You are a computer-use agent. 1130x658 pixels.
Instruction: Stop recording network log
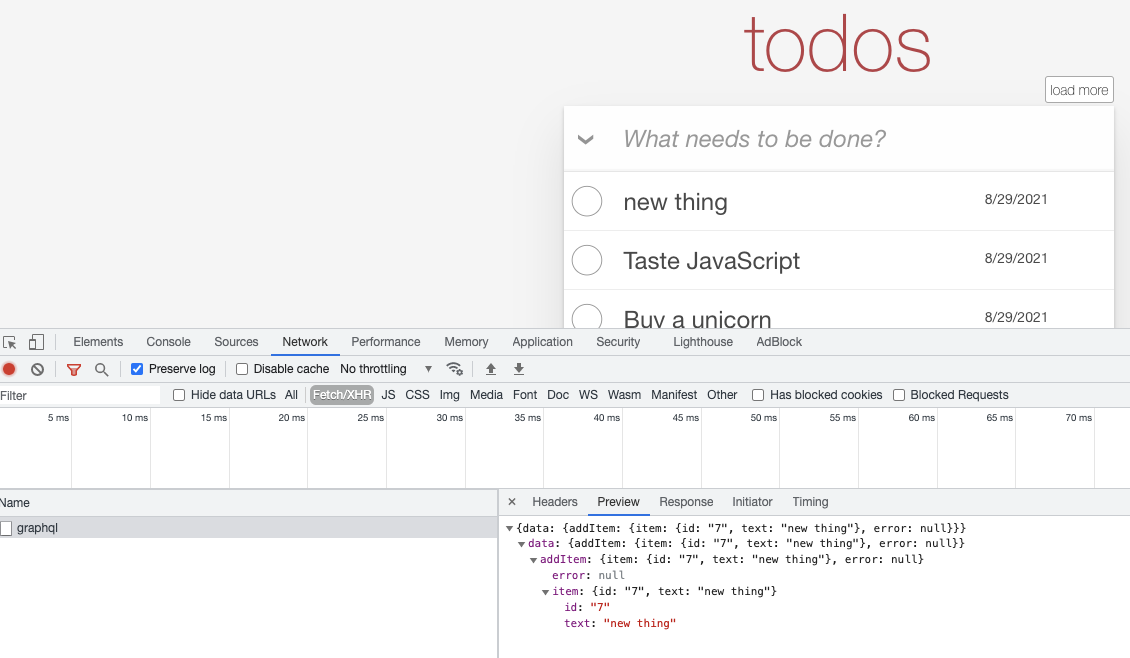click(x=9, y=369)
